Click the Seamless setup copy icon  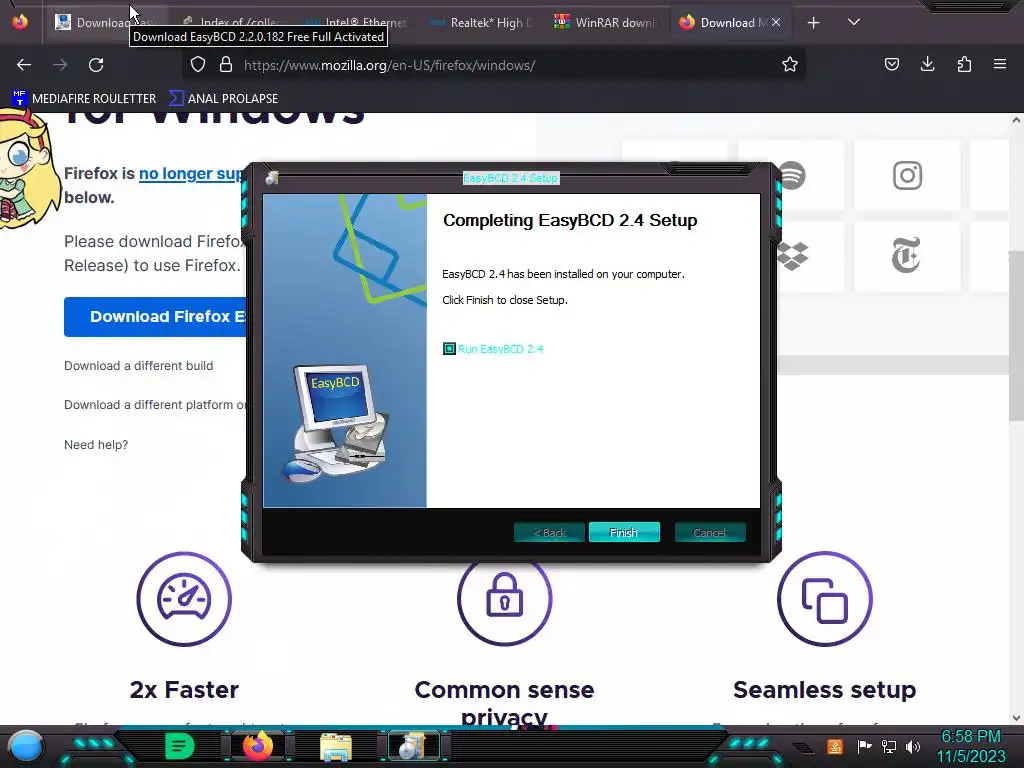click(825, 599)
